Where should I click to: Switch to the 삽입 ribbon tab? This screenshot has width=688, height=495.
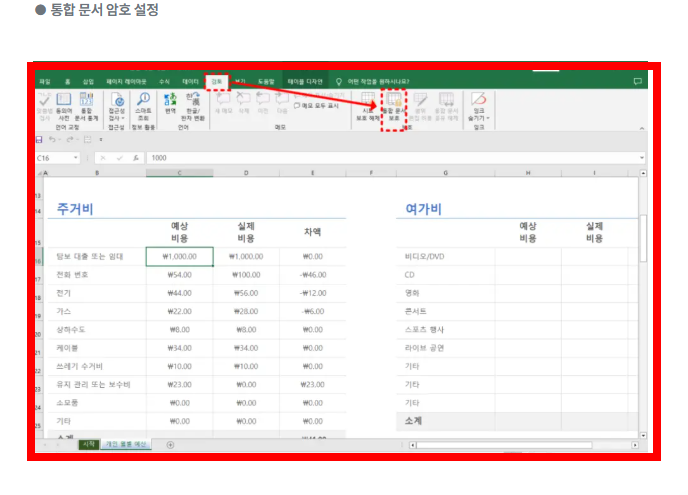coord(88,82)
